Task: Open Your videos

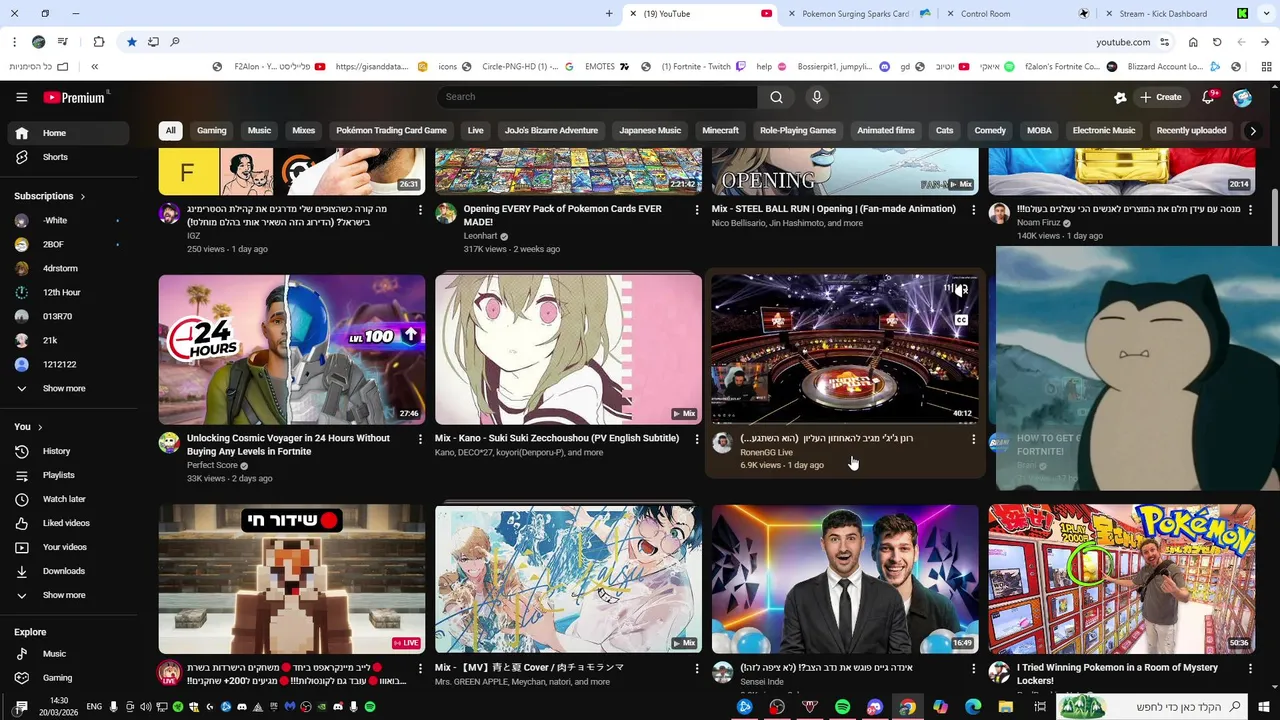Action: pos(65,547)
